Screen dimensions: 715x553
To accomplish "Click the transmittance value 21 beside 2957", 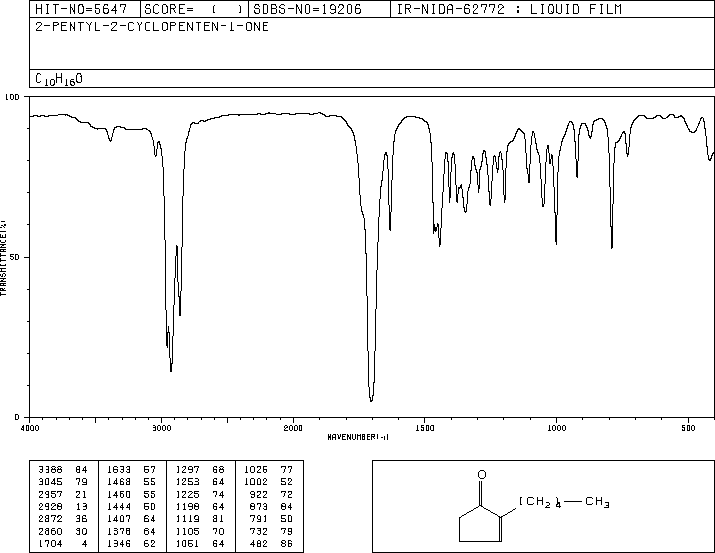I will point(81,494).
